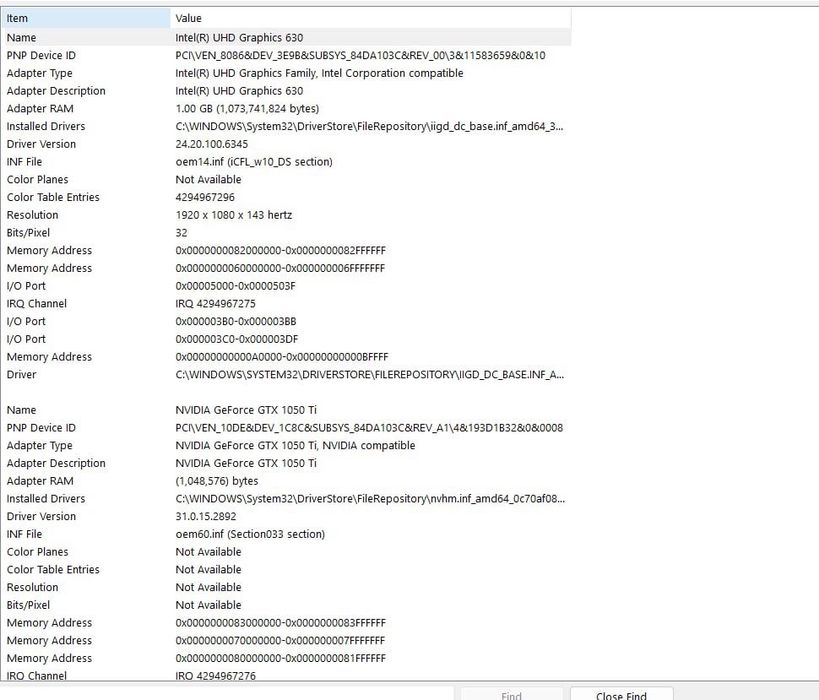This screenshot has height=700, width=819.
Task: Click the Close Find button
Action: 622,695
